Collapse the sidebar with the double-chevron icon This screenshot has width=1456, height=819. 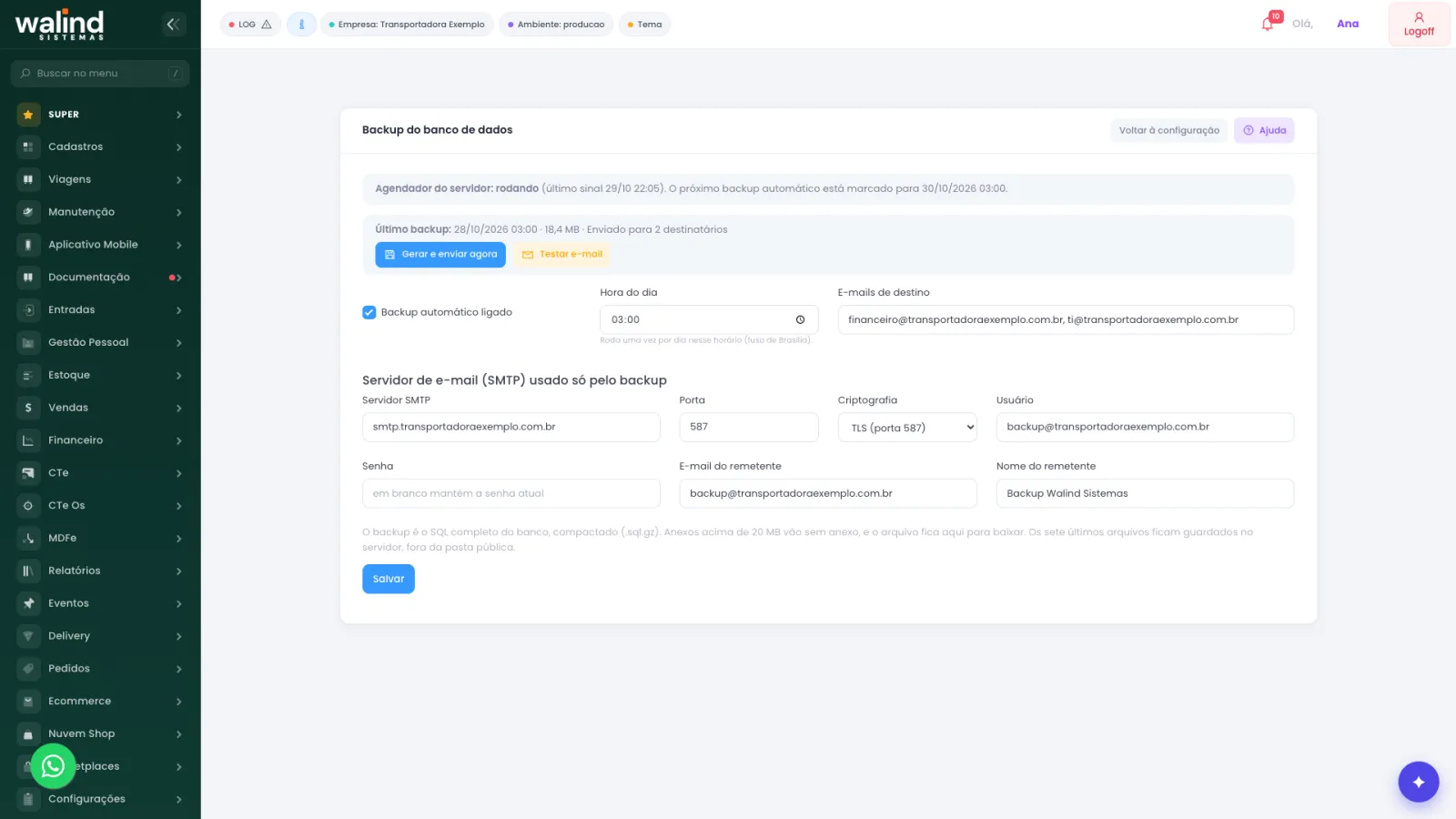[174, 25]
